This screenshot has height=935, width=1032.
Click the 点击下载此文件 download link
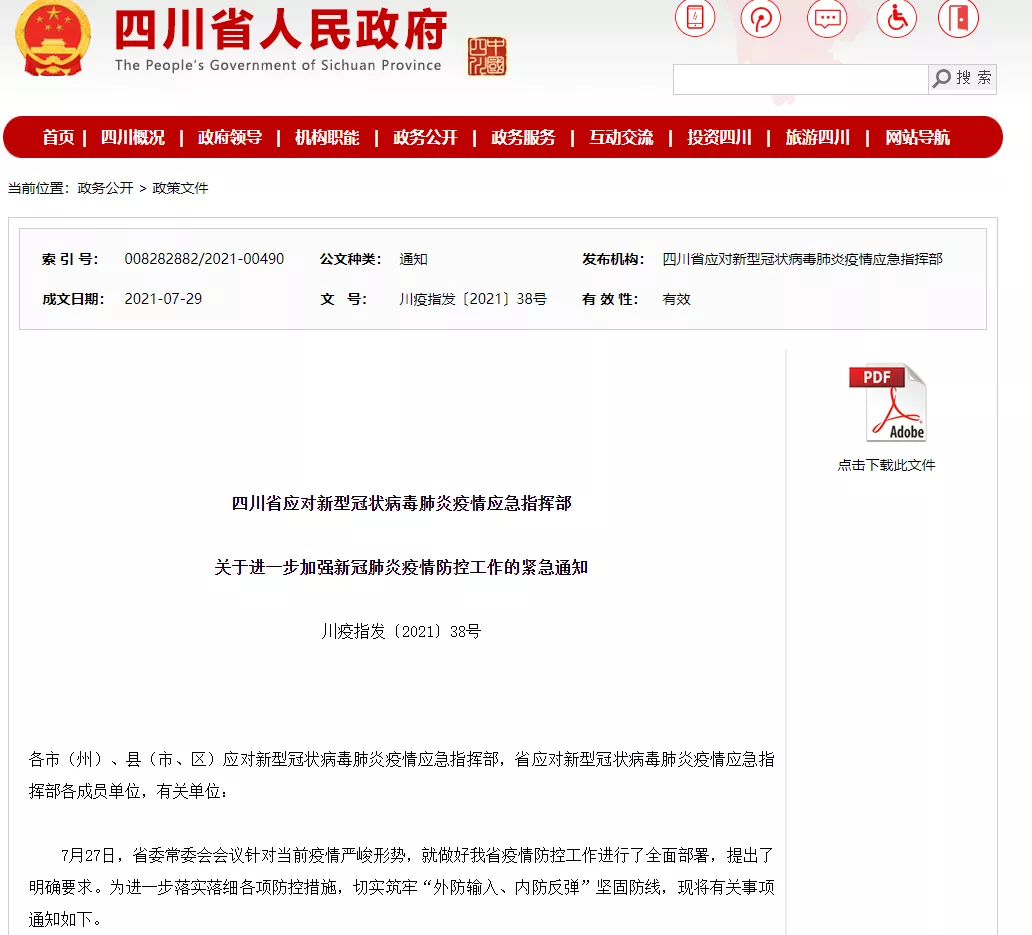coord(886,465)
